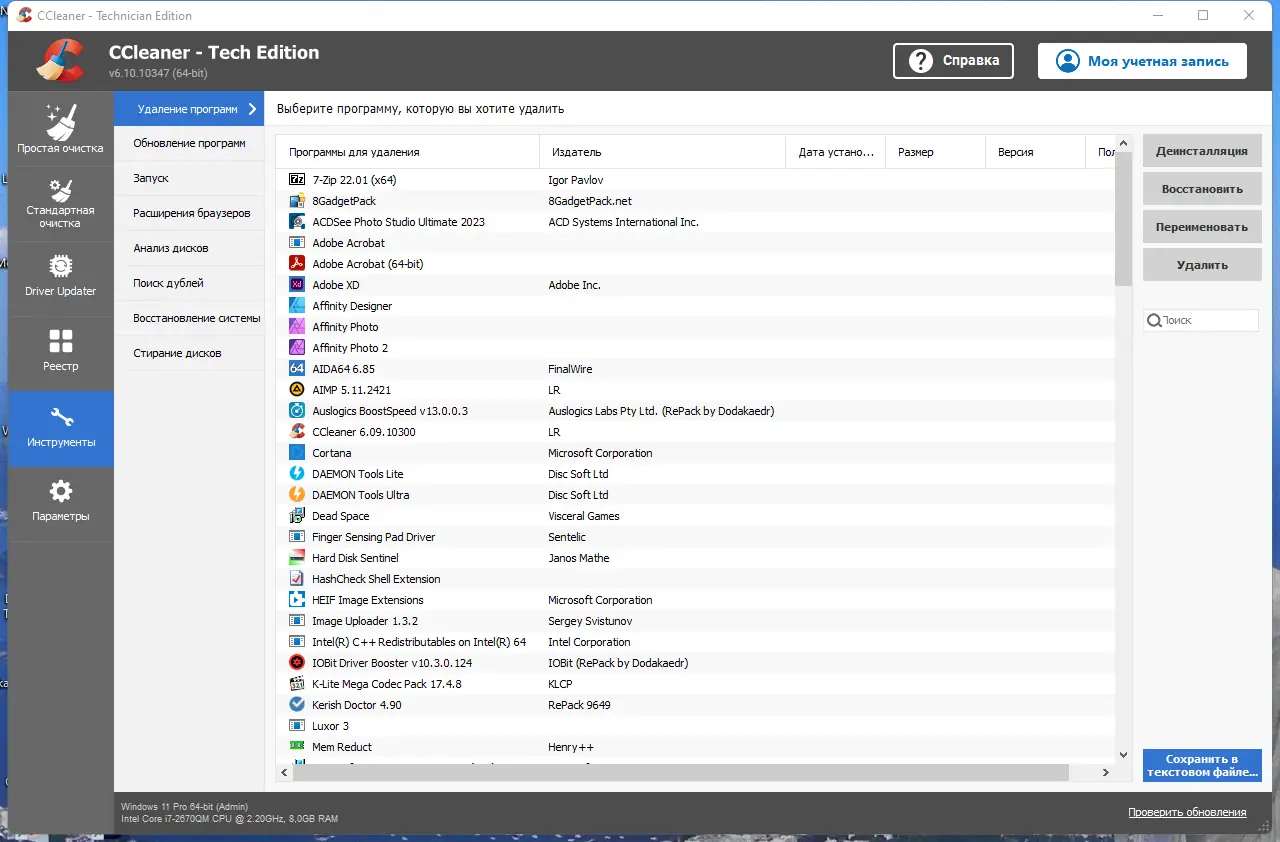Click the CCleaner logo in the header

coord(60,60)
